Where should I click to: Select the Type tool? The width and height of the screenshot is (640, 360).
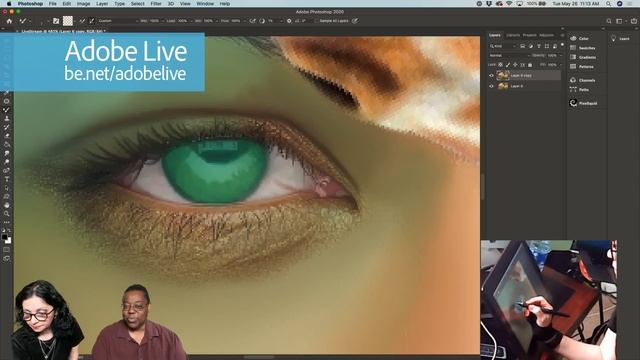tap(7, 179)
